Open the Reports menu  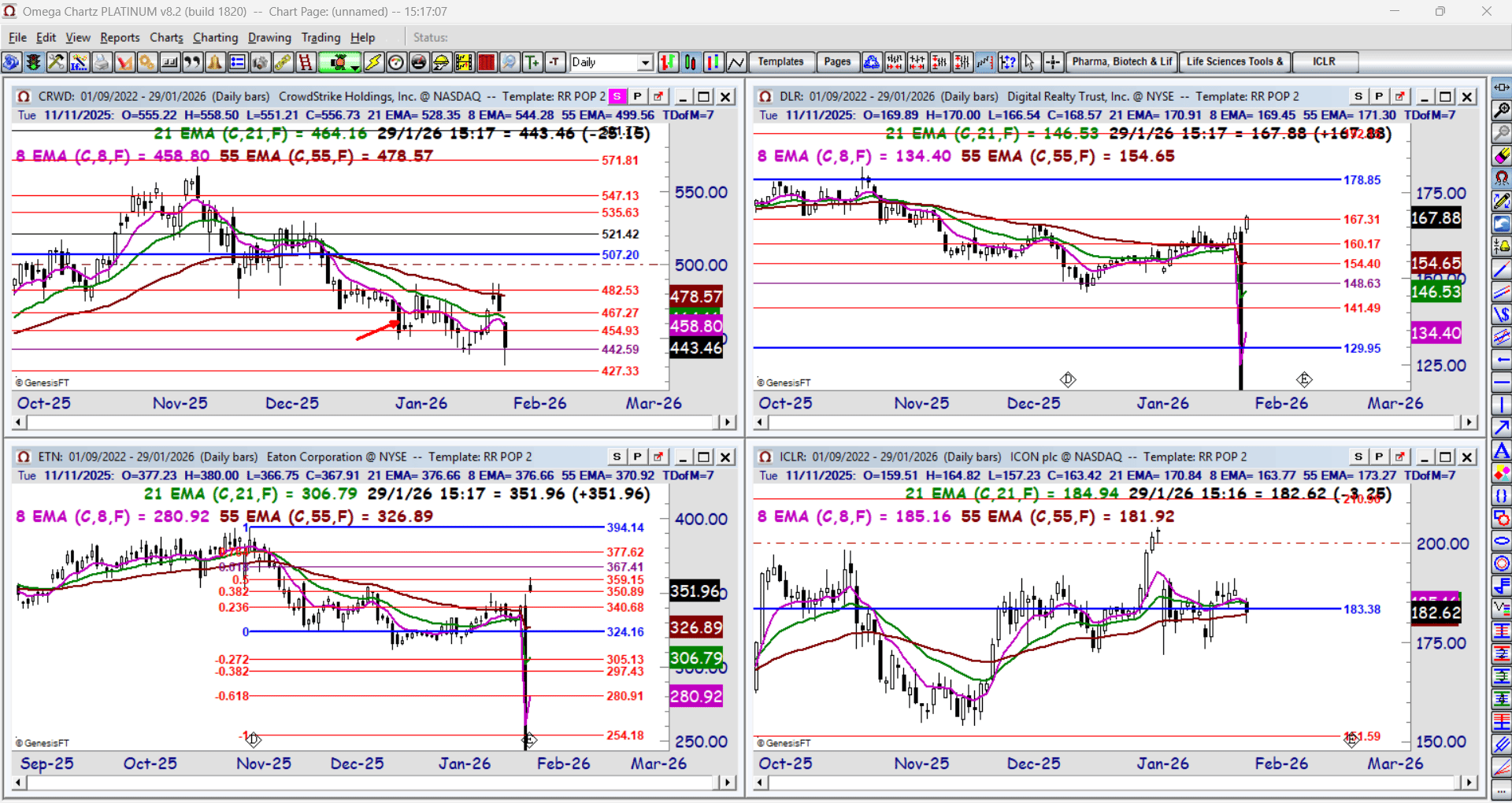pos(120,38)
